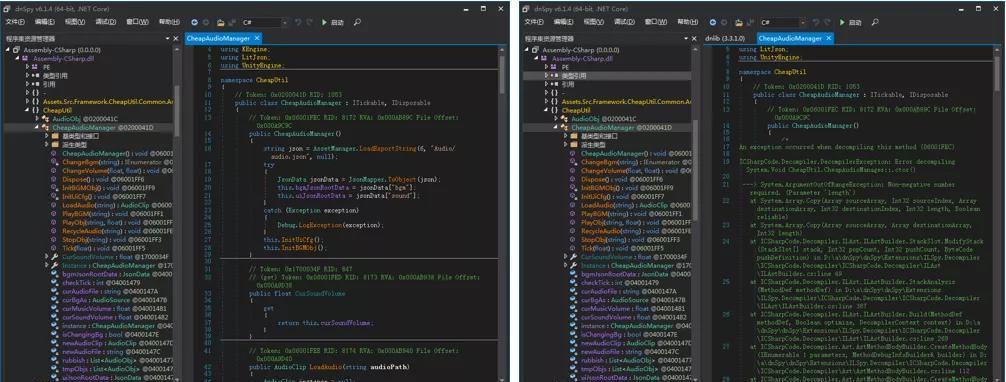Click Navigate Forward icon in left dnSpy toolbar
The width and height of the screenshot is (1006, 382).
point(206,22)
